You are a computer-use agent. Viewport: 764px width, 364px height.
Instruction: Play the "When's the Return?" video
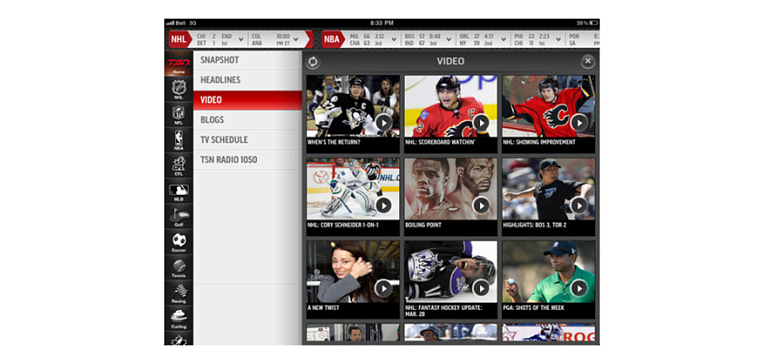(x=384, y=122)
